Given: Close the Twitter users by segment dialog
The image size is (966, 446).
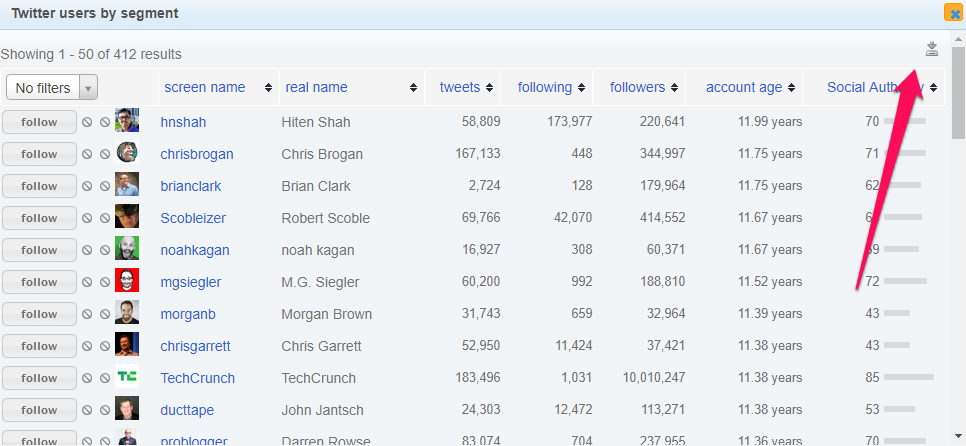Looking at the screenshot, I should (954, 13).
